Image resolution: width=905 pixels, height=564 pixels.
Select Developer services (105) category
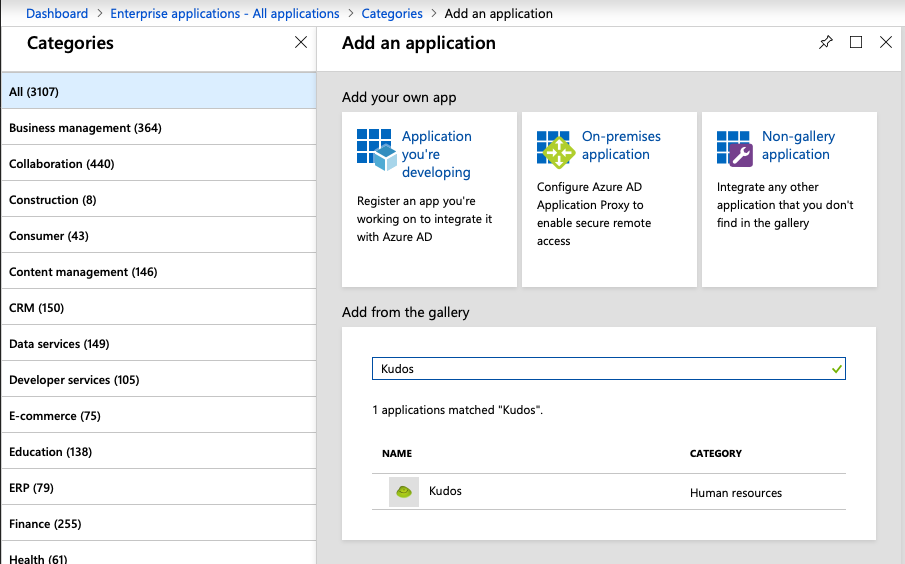click(x=159, y=380)
